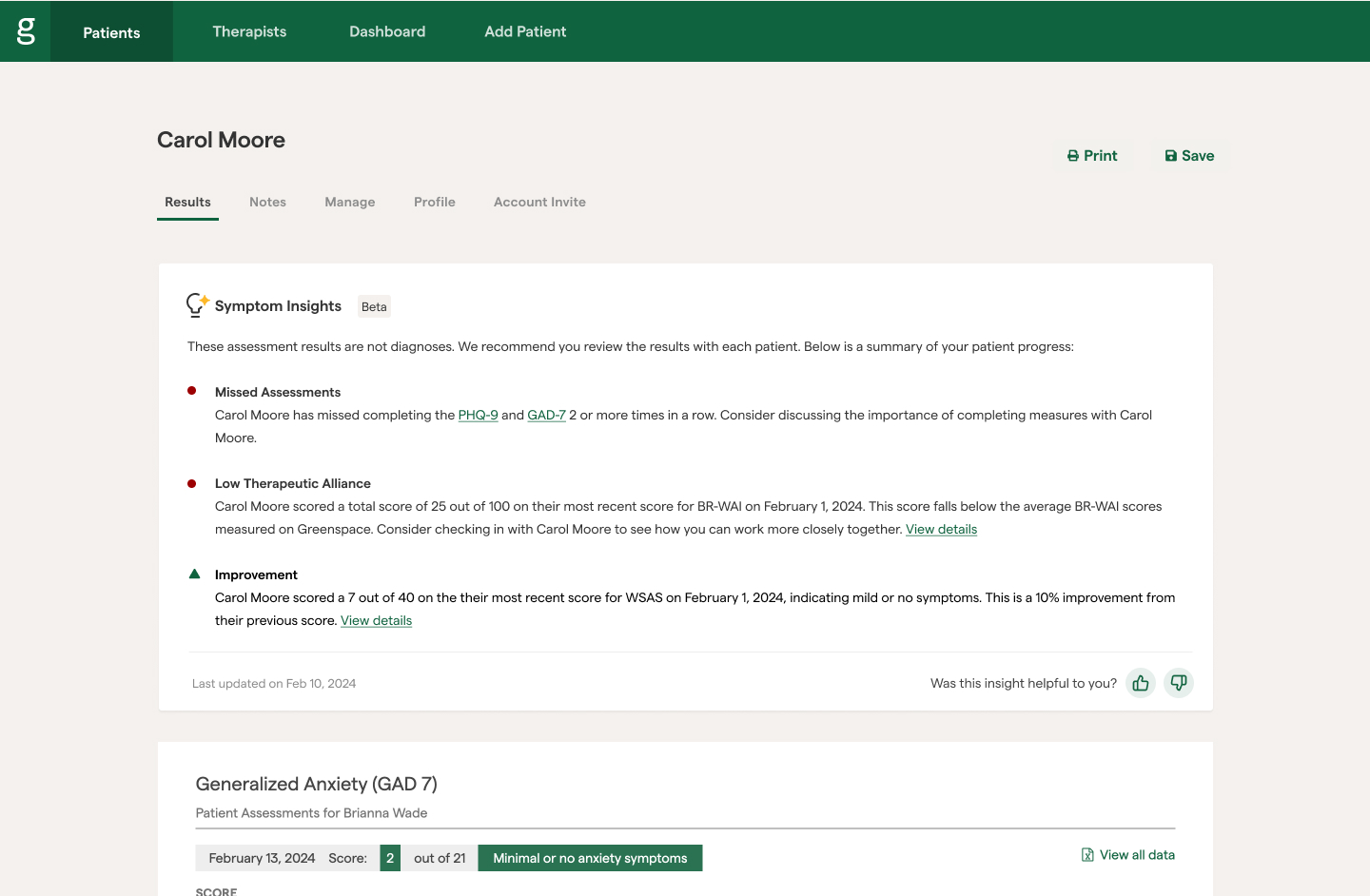The image size is (1370, 896).
Task: Click the Symptom Insights lightbulb icon
Action: (x=197, y=305)
